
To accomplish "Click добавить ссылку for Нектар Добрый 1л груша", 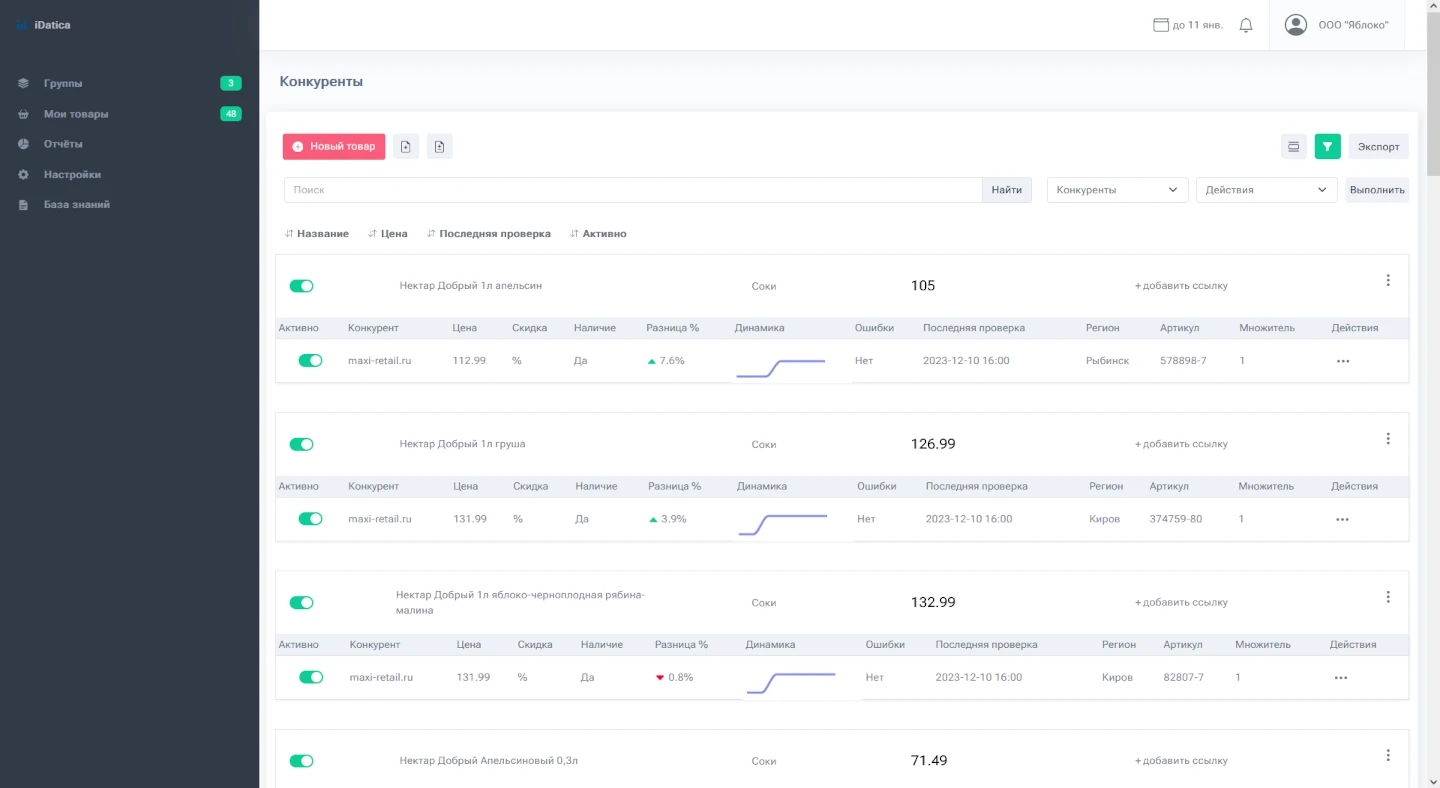I will 1181,444.
